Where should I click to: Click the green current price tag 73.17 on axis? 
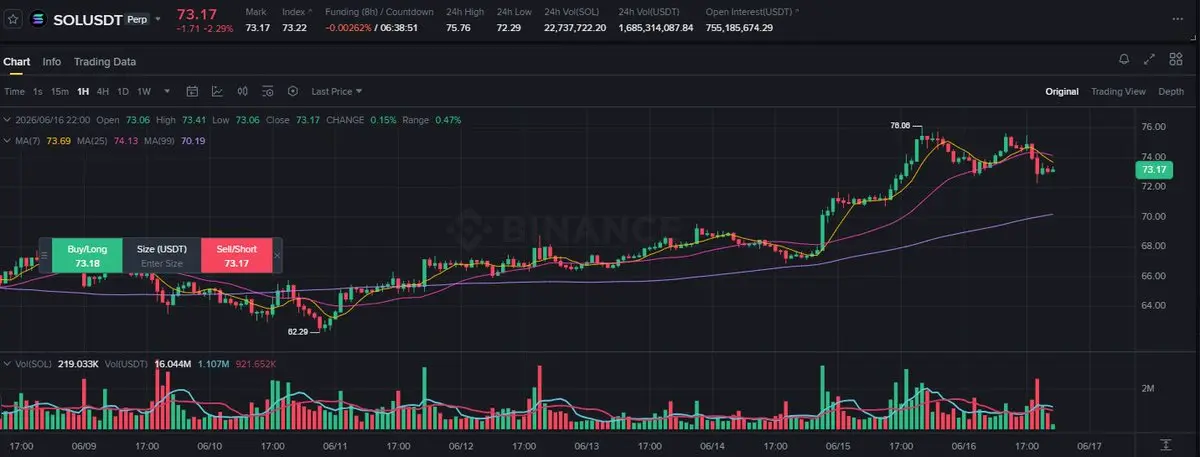click(1154, 171)
